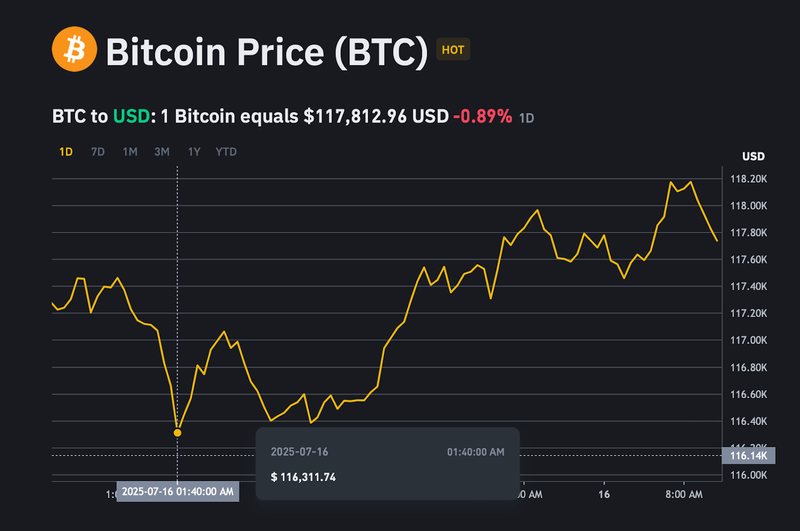Screen dimensions: 800x531
Task: Select the 1D chart range tab
Action: click(x=66, y=152)
